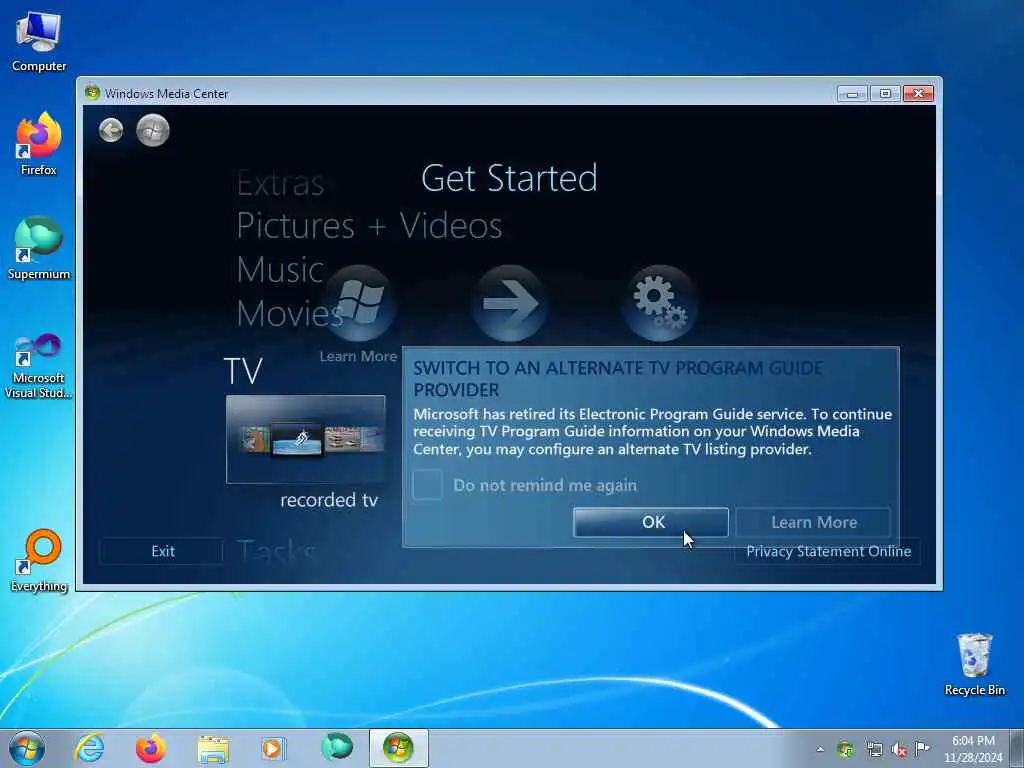
Task: Click the Media Center back arrow button
Action: (x=111, y=130)
